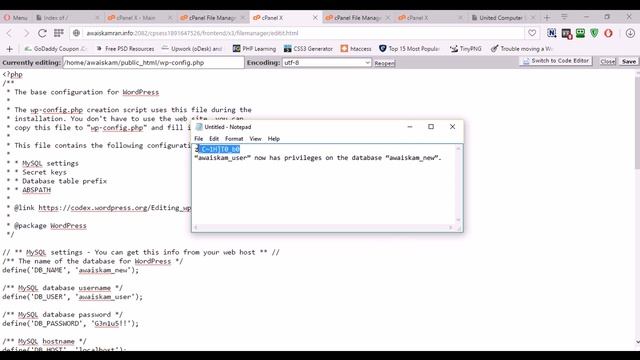The image size is (640, 360).
Task: Switch to Code Editor
Action: click(556, 61)
